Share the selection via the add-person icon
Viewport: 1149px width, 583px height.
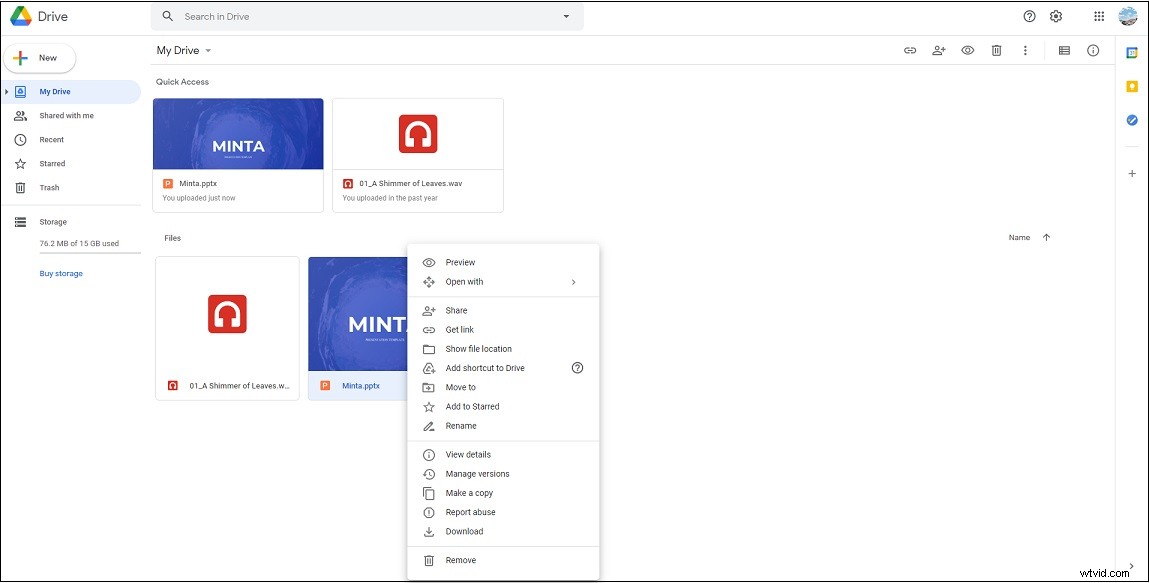(938, 50)
